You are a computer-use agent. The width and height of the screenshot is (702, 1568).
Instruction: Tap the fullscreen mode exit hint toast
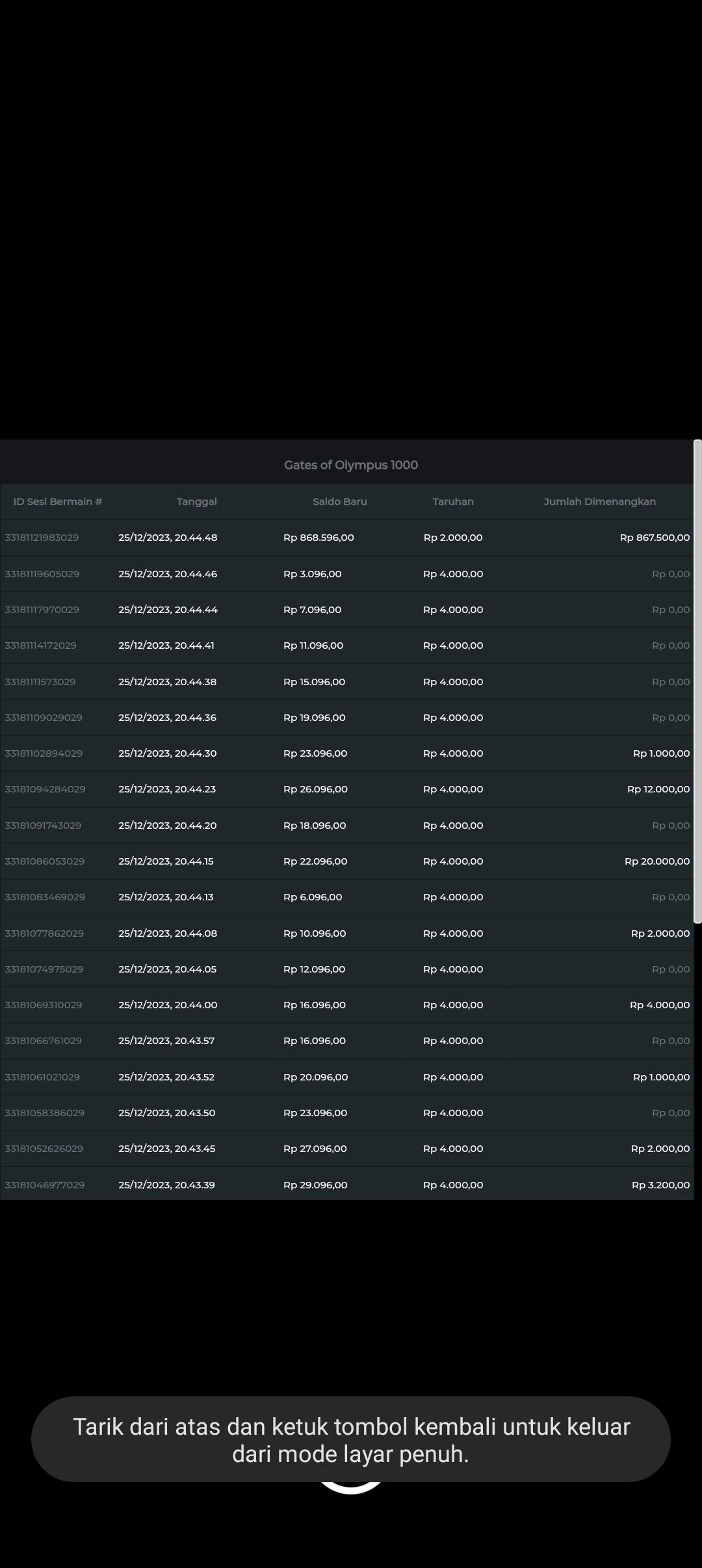351,1439
